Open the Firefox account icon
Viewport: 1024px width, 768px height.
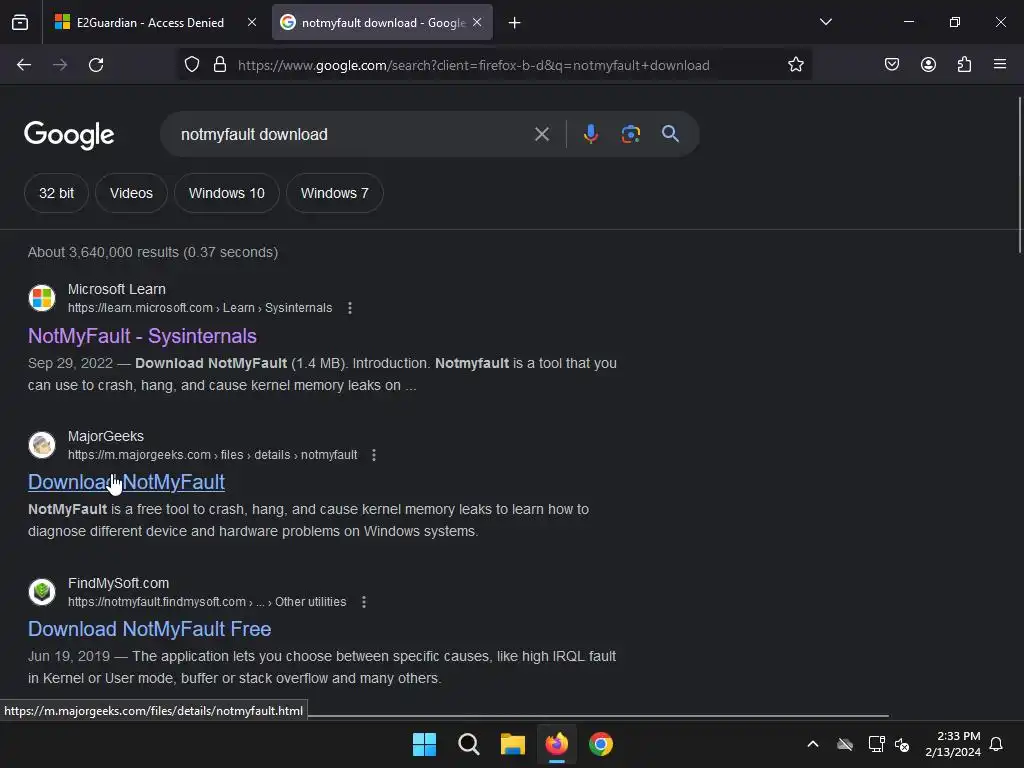tap(928, 65)
